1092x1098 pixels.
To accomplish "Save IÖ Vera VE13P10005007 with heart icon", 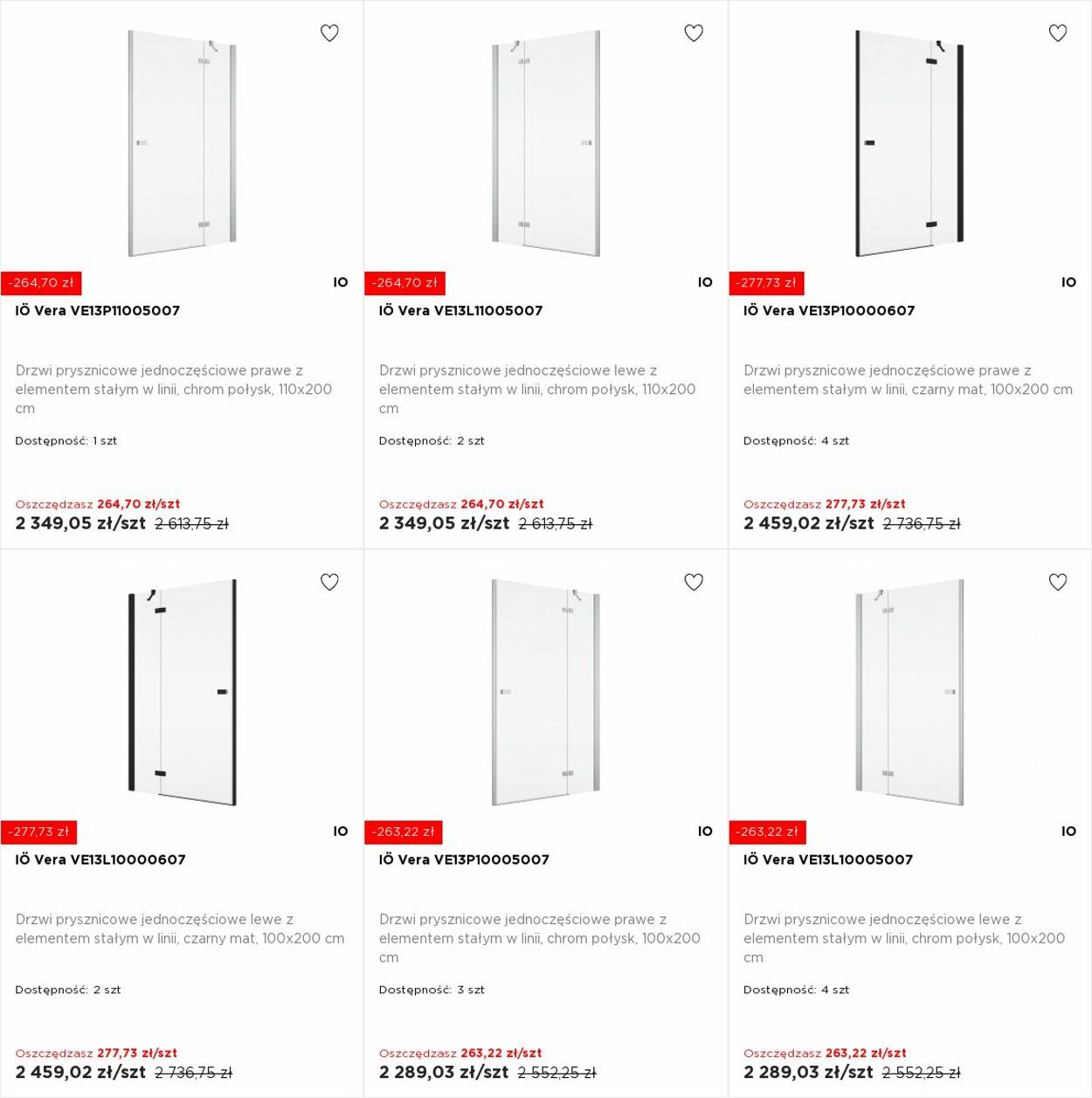I will click(694, 582).
